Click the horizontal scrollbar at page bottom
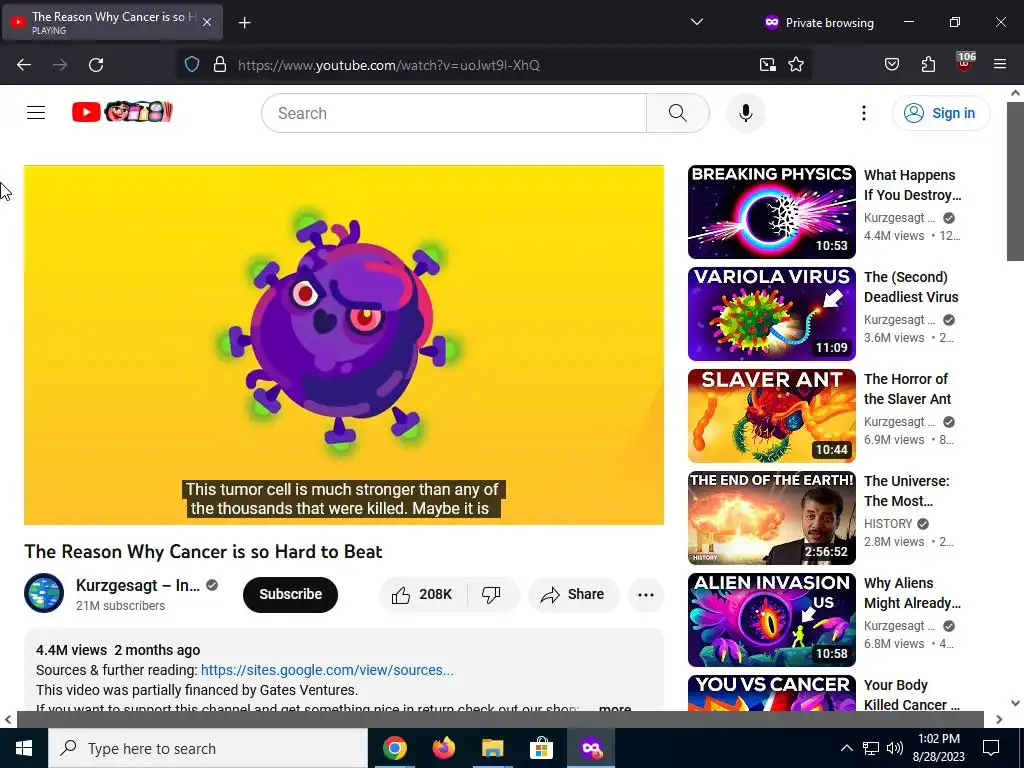The height and width of the screenshot is (768, 1024). coord(500,719)
